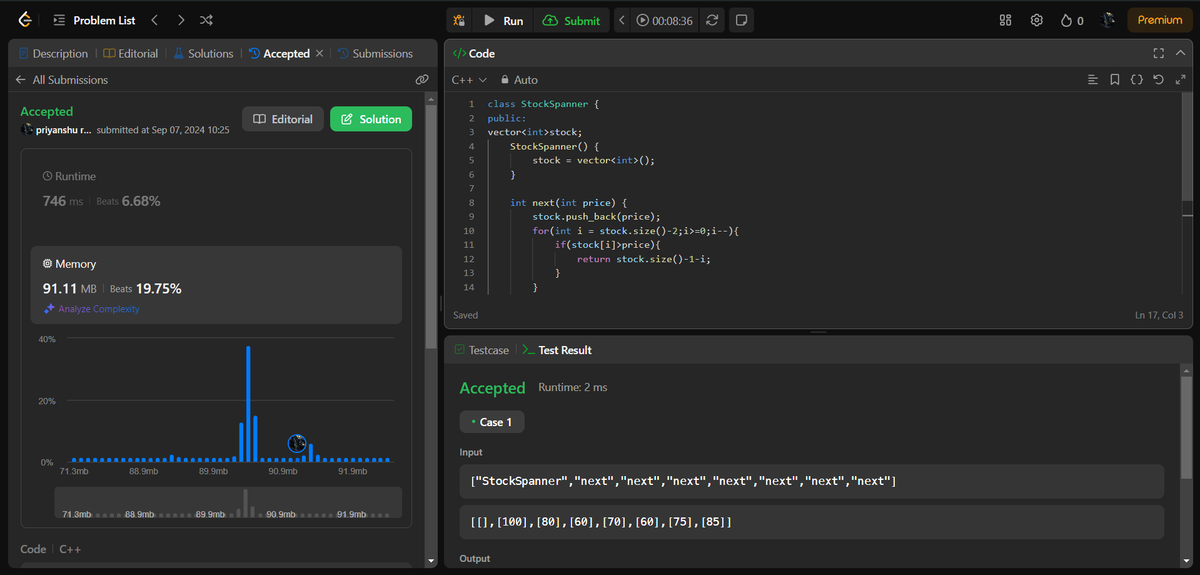Go back to All Submissions
Screen dimensions: 1200x575
[62, 80]
